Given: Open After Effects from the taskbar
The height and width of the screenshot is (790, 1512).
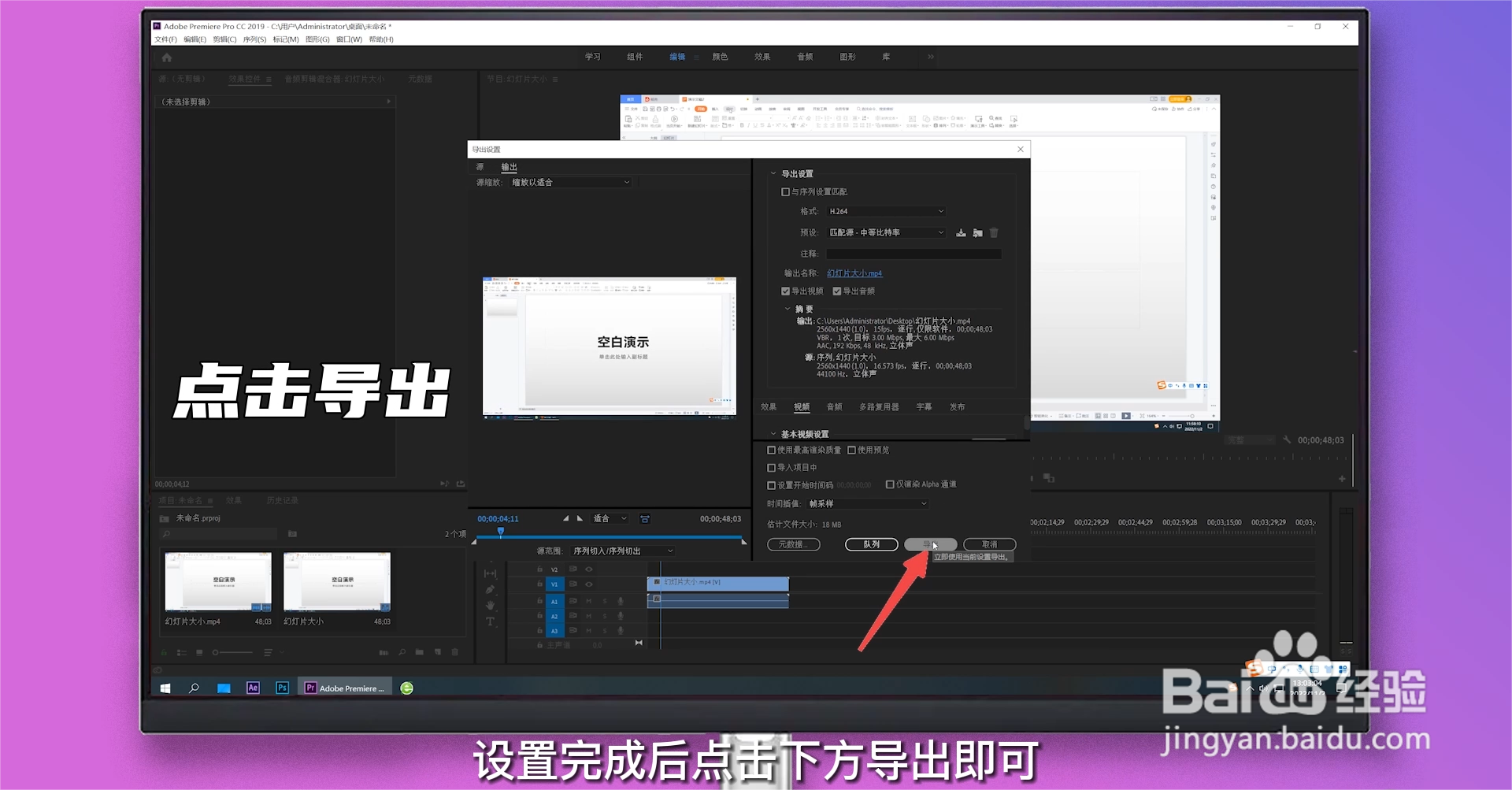Looking at the screenshot, I should (253, 688).
